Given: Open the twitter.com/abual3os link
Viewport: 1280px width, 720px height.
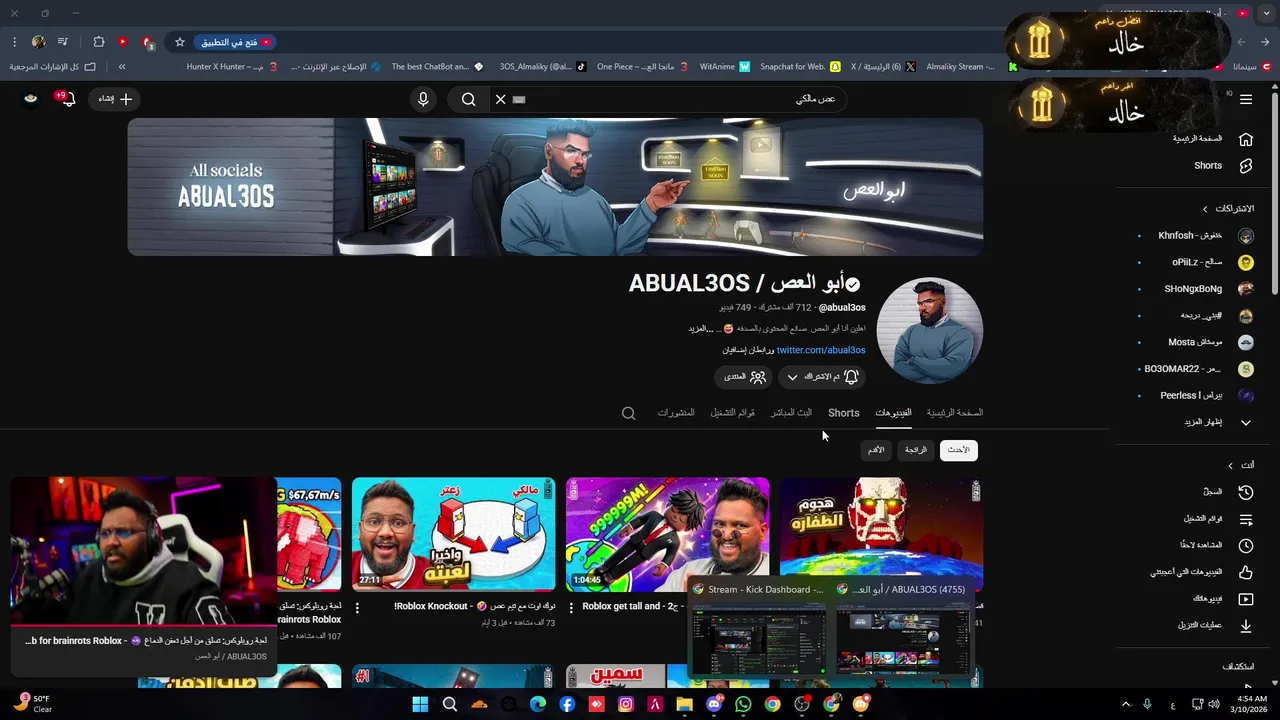Looking at the screenshot, I should point(821,350).
